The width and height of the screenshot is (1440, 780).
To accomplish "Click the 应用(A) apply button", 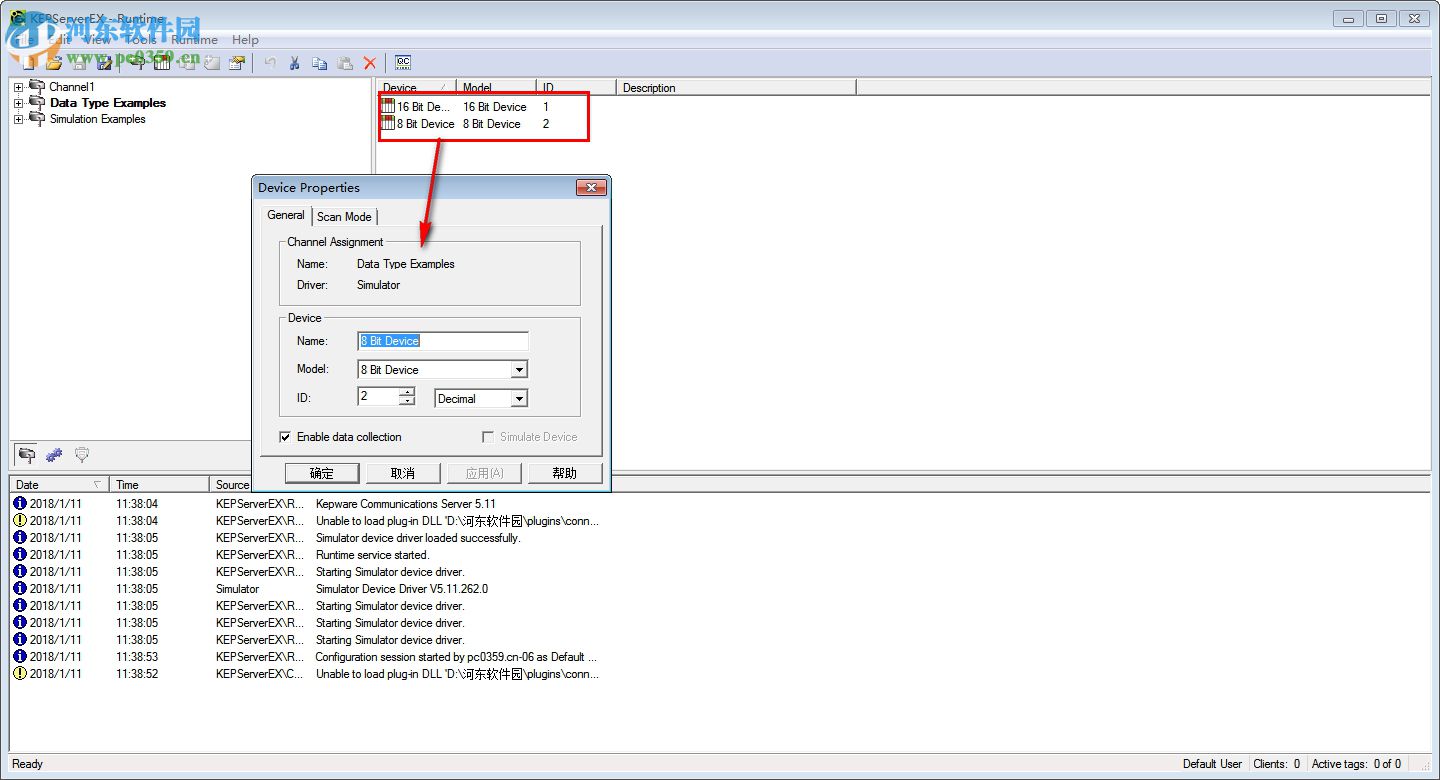I will [484, 473].
